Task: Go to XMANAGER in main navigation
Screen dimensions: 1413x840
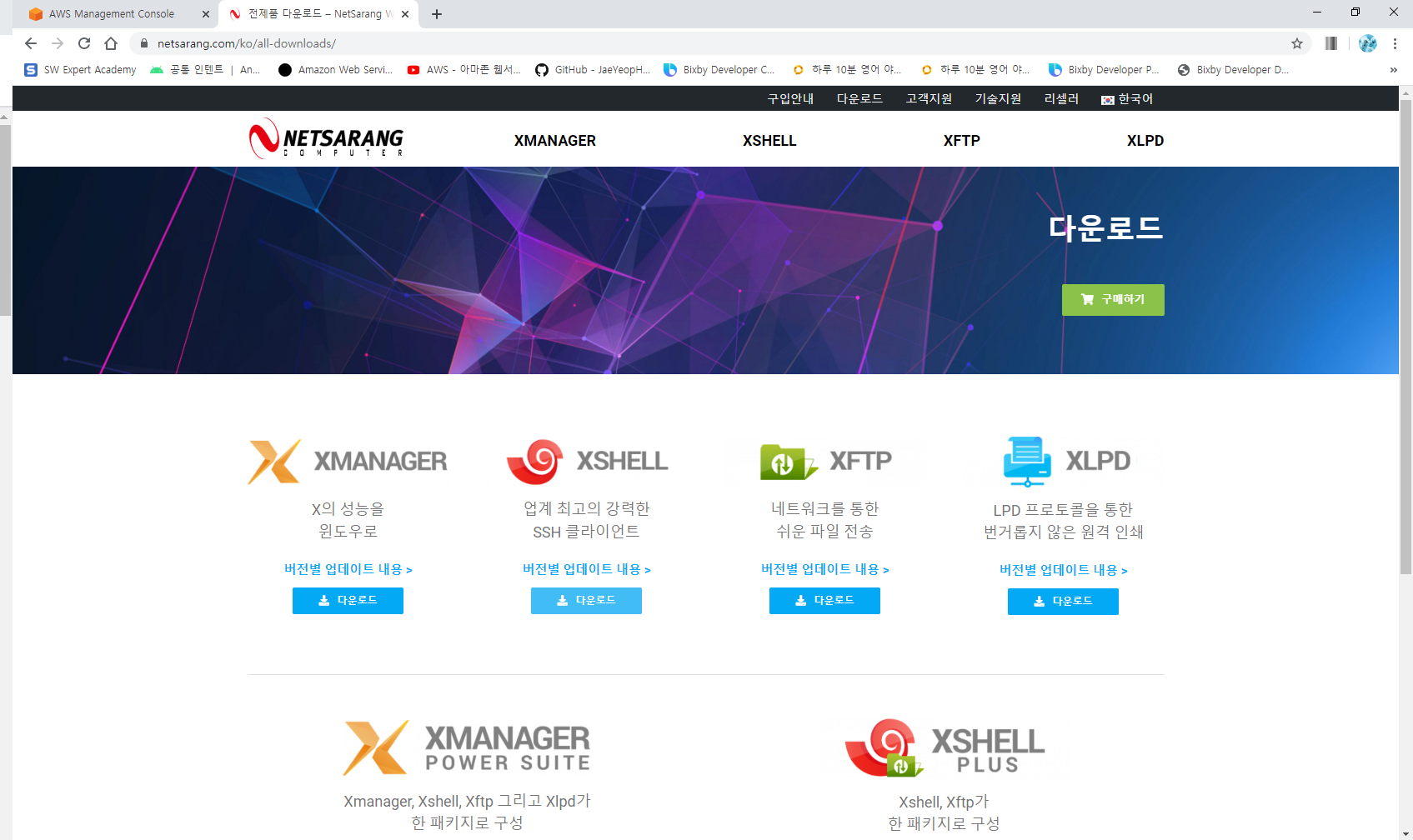Action: pyautogui.click(x=555, y=141)
